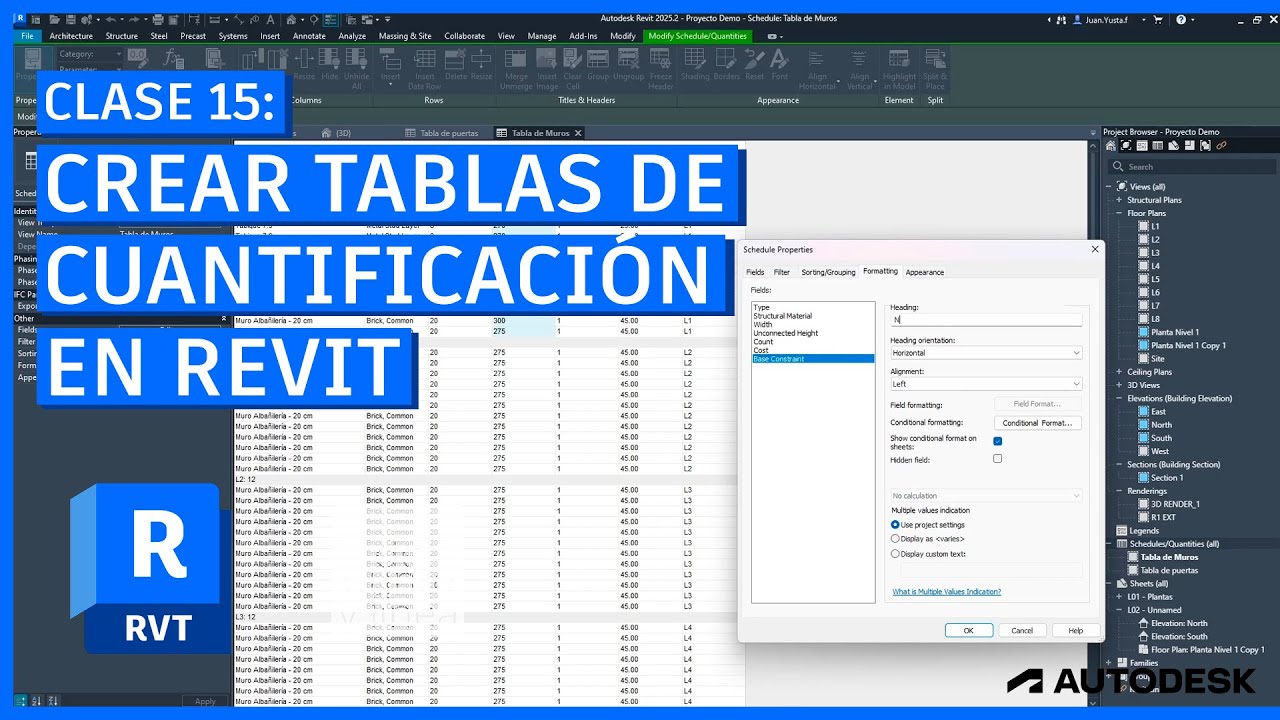Open What is Multiple Values Indication link

click(x=946, y=592)
